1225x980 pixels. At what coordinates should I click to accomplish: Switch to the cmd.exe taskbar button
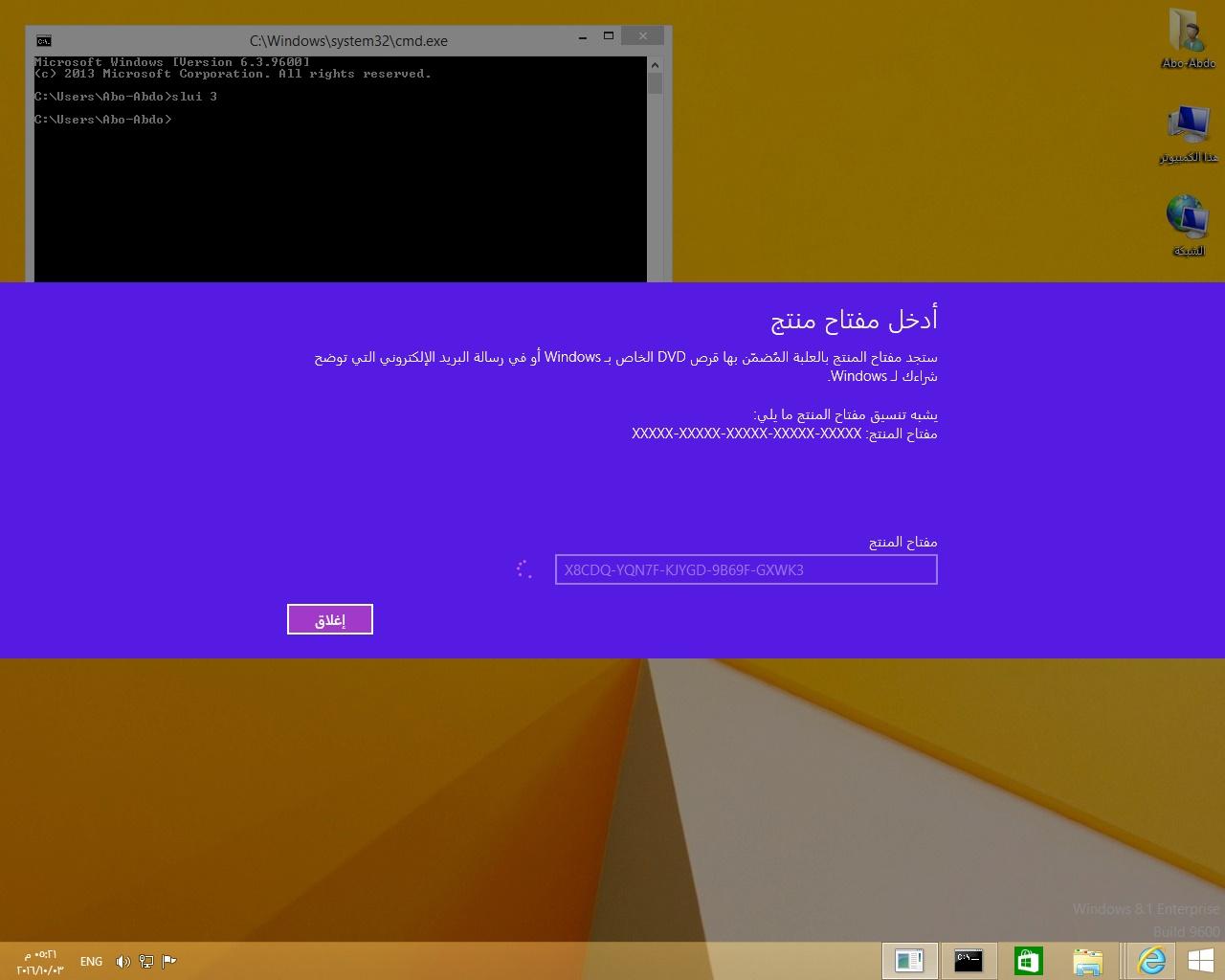[x=969, y=961]
